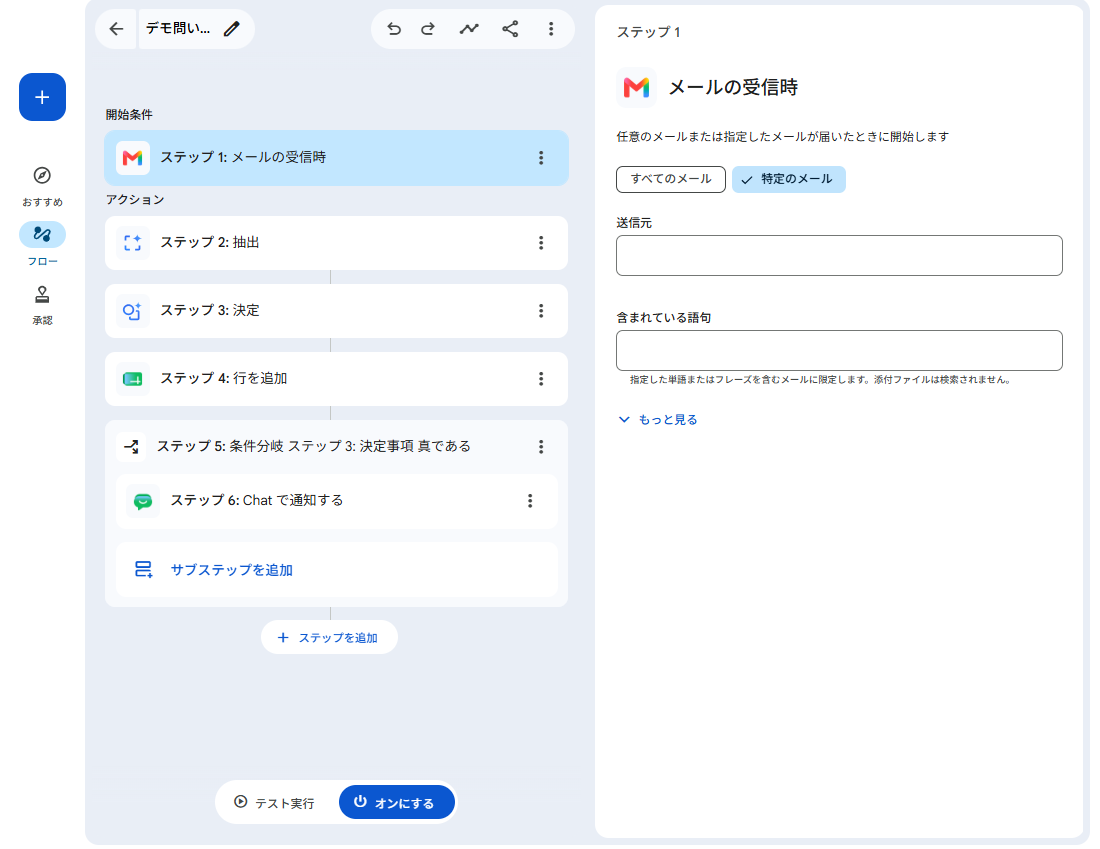This screenshot has height=849, width=1100.
Task: Open 承認 stamp icon
Action: click(x=42, y=295)
